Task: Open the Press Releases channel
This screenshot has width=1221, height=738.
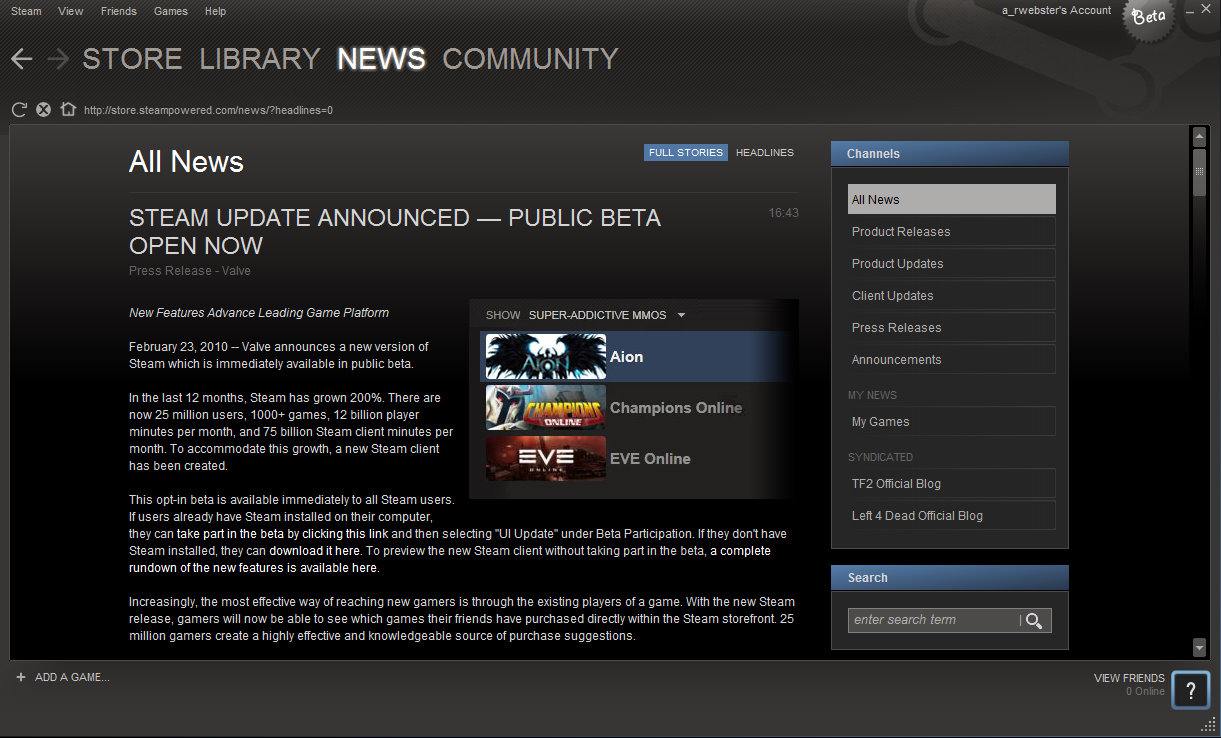Action: tap(951, 327)
